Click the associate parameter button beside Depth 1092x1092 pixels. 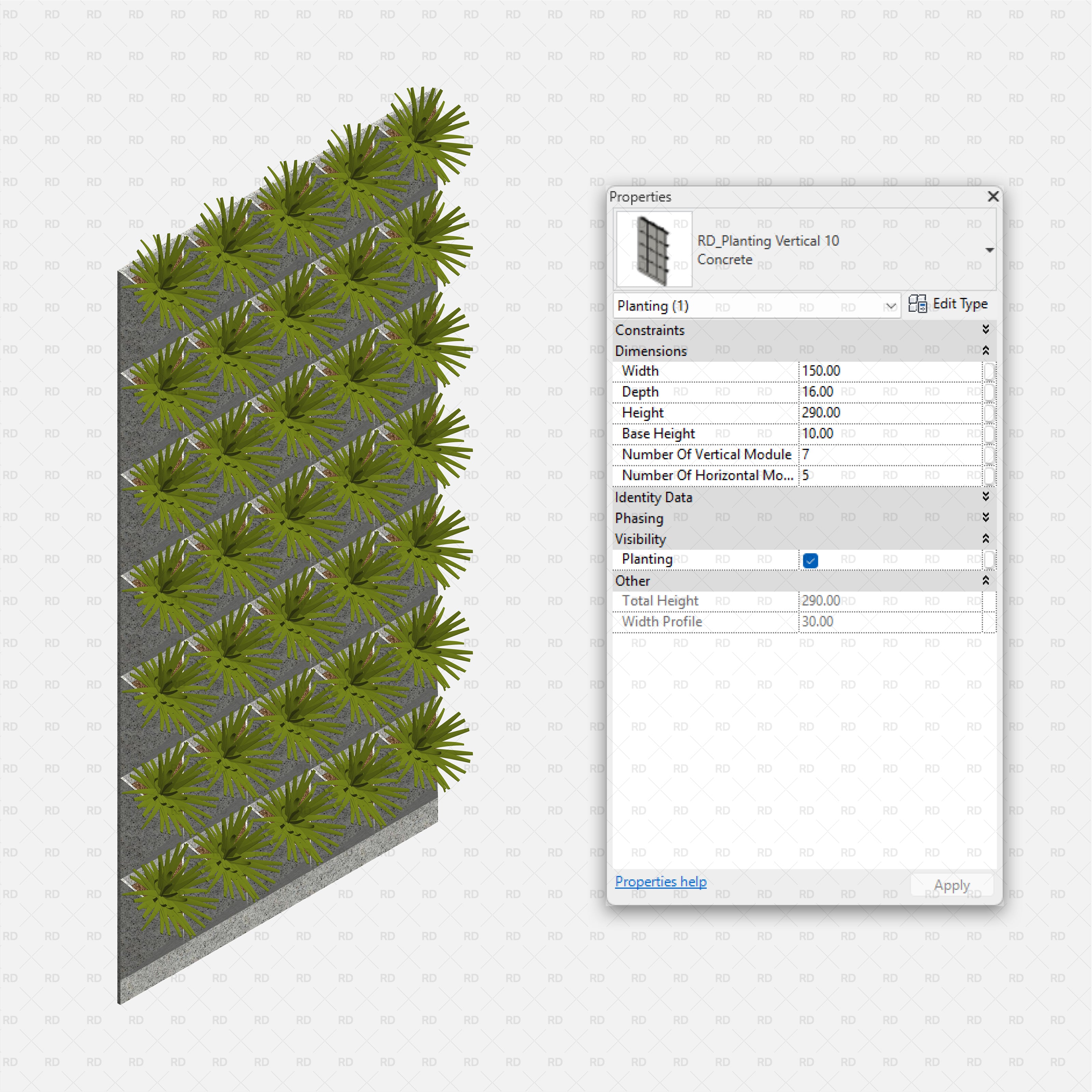[990, 392]
